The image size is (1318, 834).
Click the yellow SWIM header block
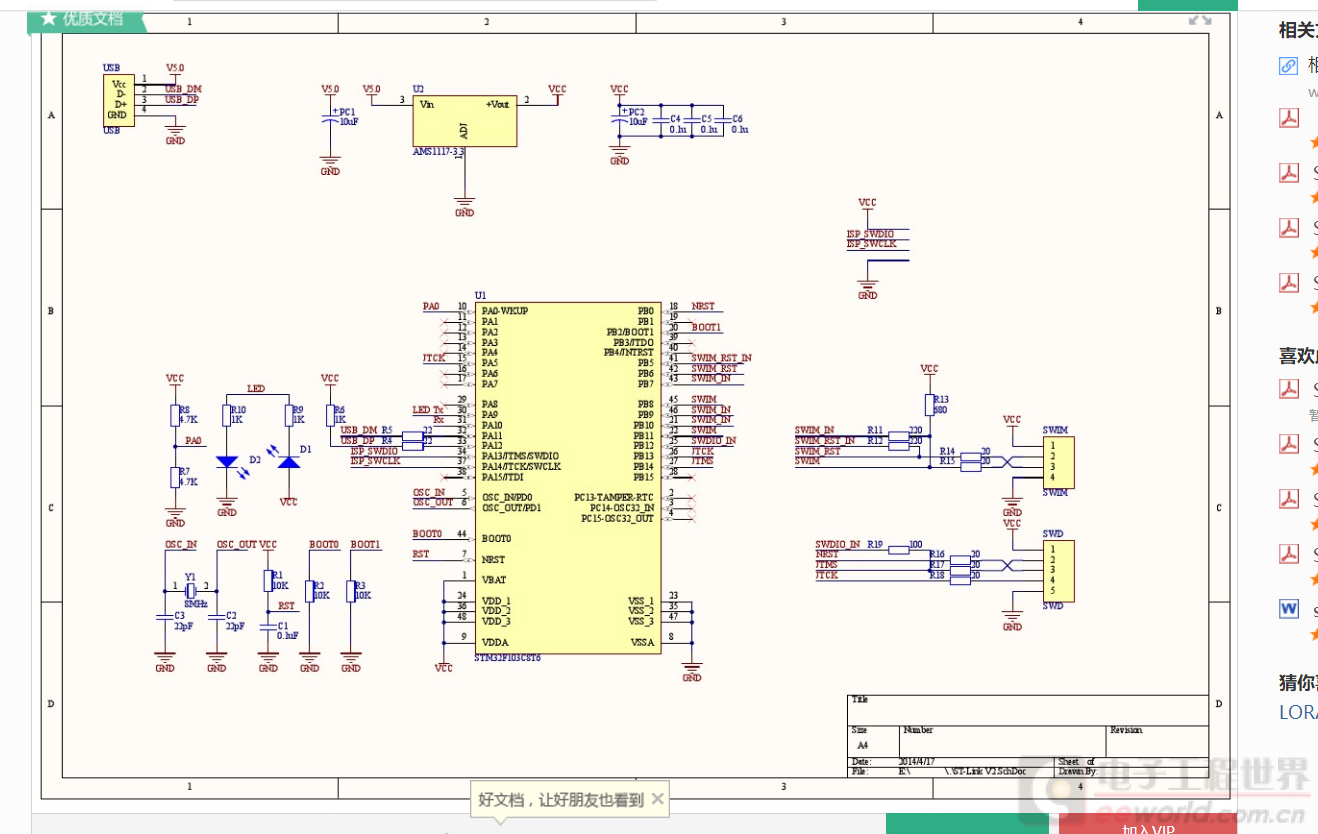[1058, 461]
